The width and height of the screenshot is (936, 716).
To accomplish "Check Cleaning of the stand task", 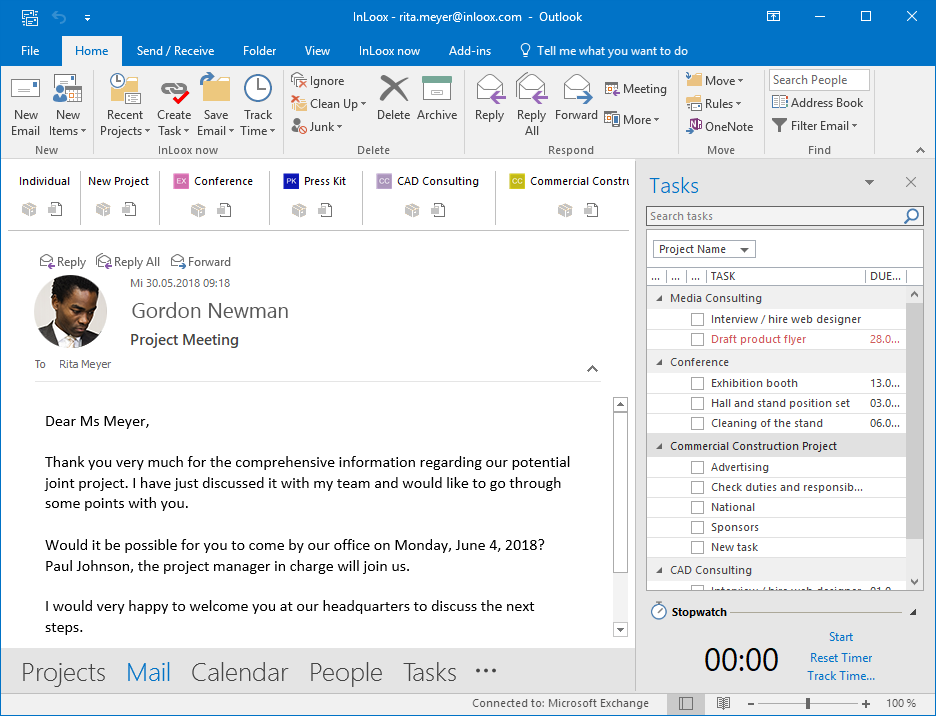I will tap(697, 423).
